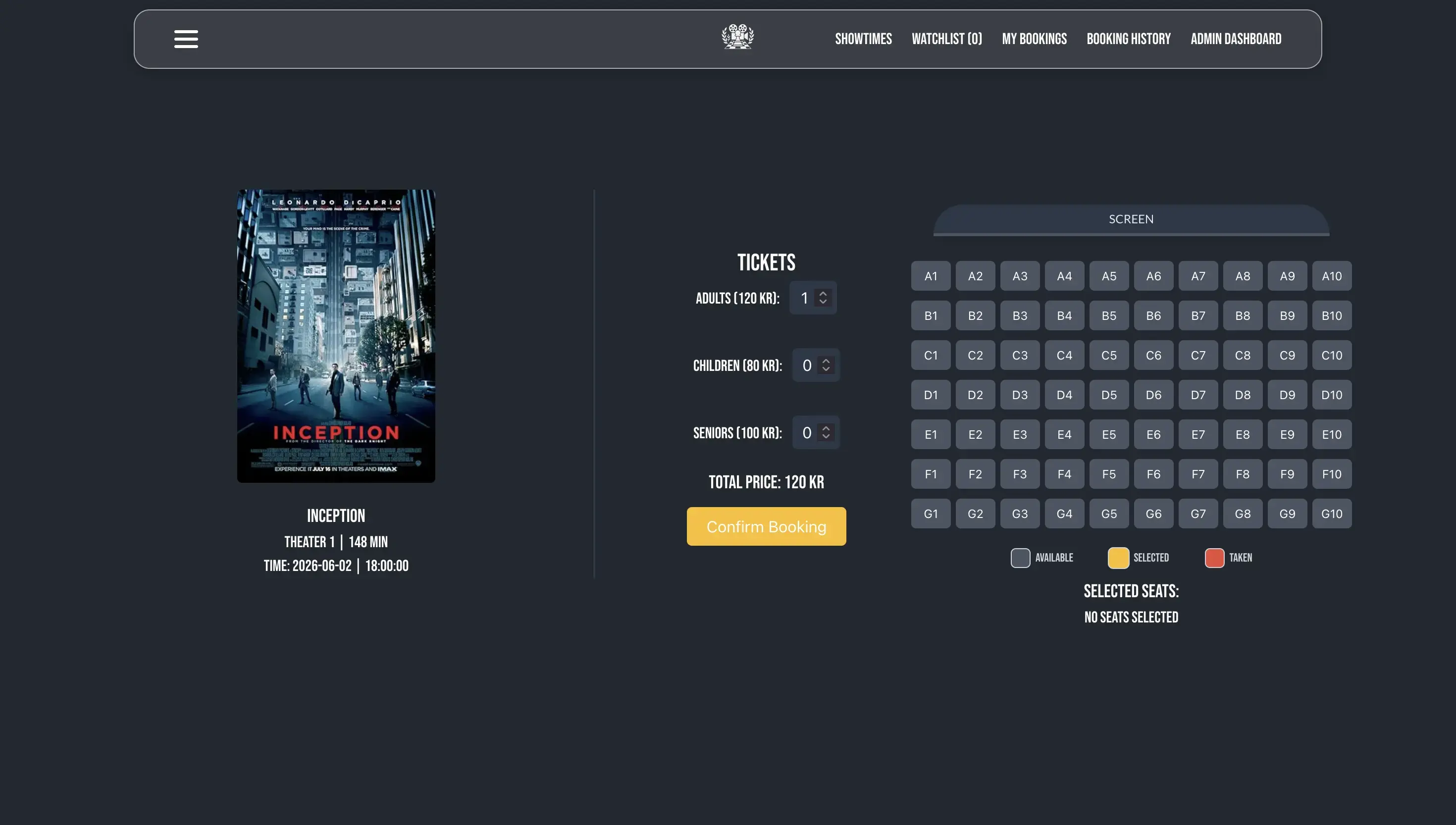The width and height of the screenshot is (1456, 825).
Task: Click Total Price: 120 KR text
Action: (x=766, y=482)
